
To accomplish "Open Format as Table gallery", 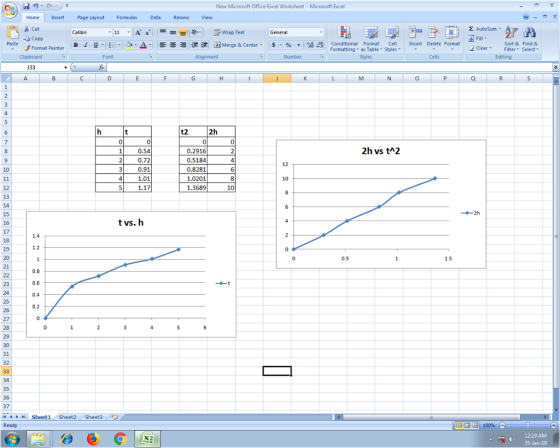I will (371, 39).
